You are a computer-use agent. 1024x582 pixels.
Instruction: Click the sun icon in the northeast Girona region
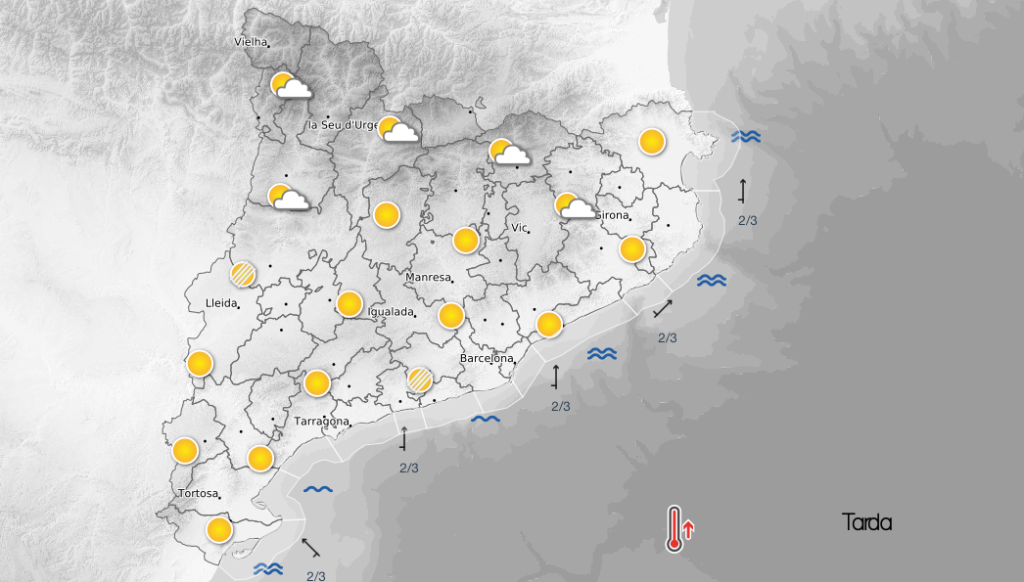point(652,142)
